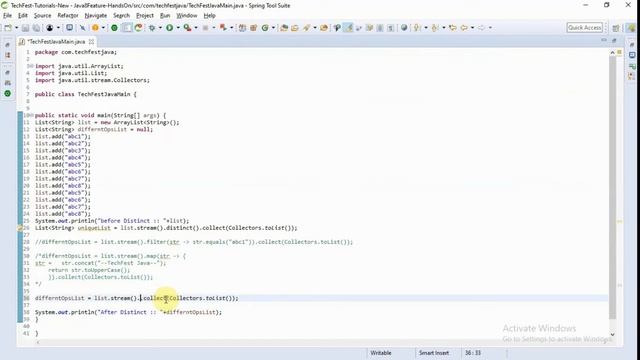This screenshot has height=360, width=640.
Task: Collapse the main method fold marker
Action: click(x=32, y=116)
